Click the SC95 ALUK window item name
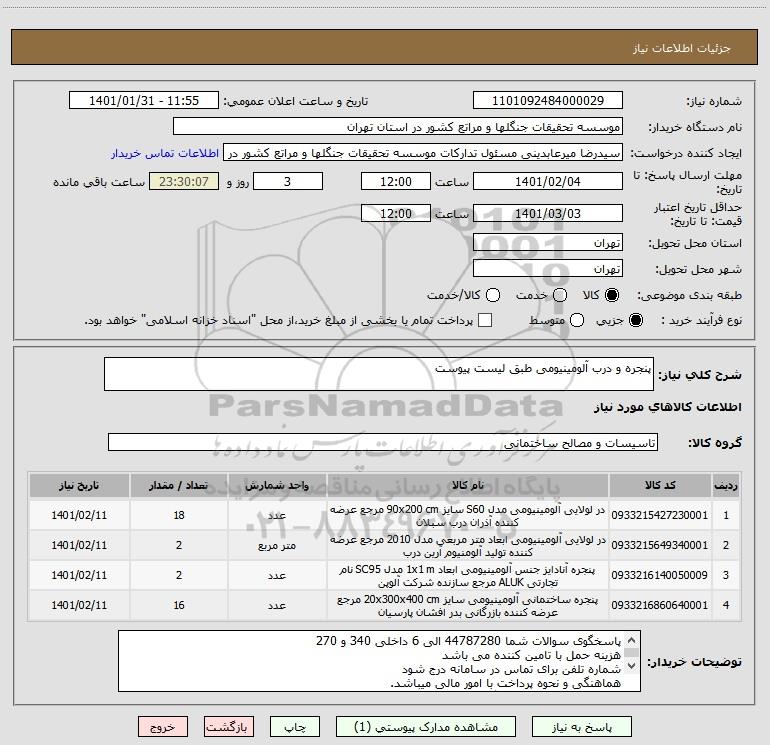This screenshot has width=770, height=745. pos(468,576)
